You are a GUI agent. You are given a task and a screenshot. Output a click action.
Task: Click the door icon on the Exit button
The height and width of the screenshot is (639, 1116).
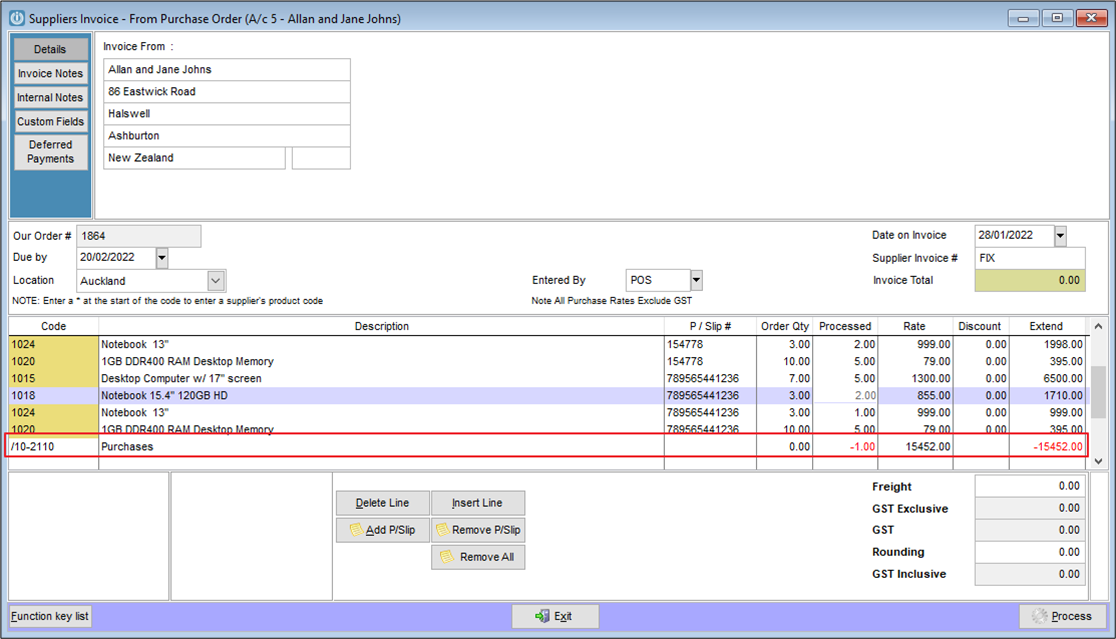pos(542,616)
